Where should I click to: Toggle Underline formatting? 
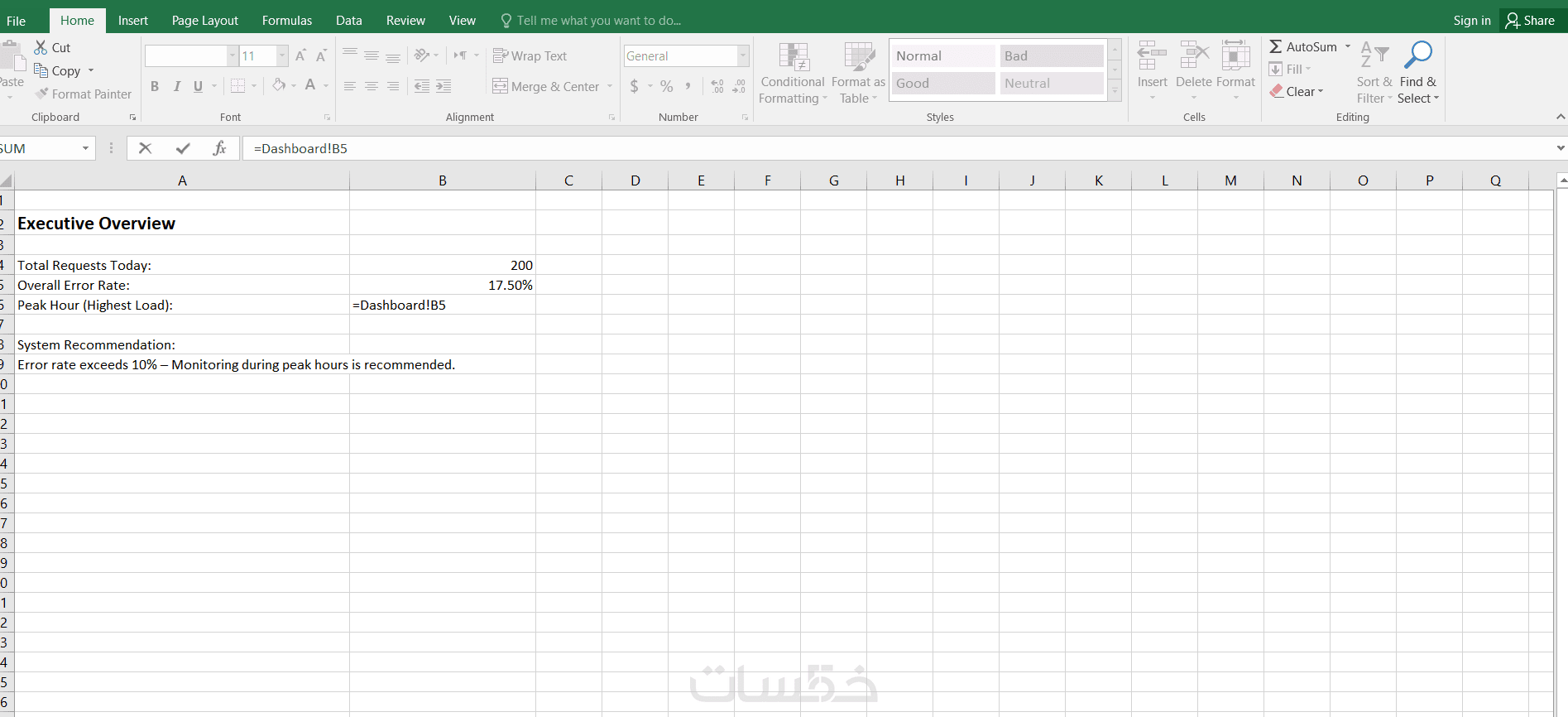pos(198,86)
